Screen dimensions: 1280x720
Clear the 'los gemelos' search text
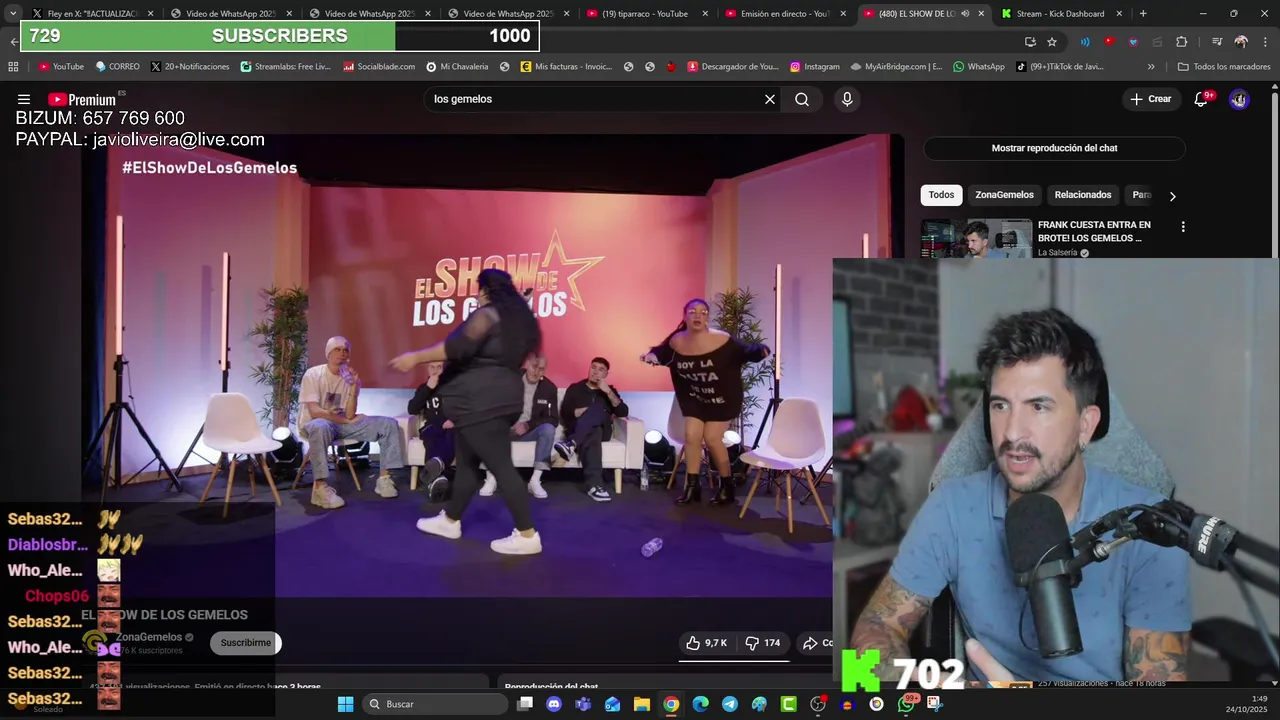(770, 99)
